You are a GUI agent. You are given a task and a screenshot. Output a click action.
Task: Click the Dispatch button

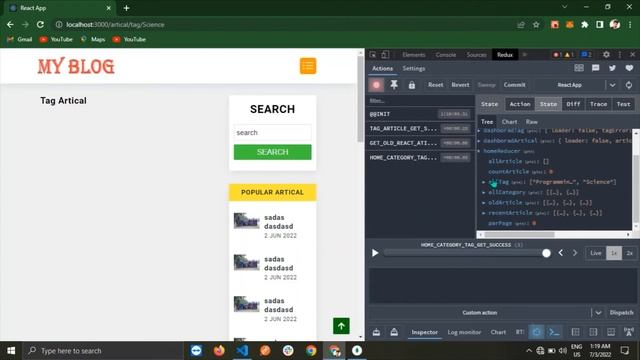point(621,313)
